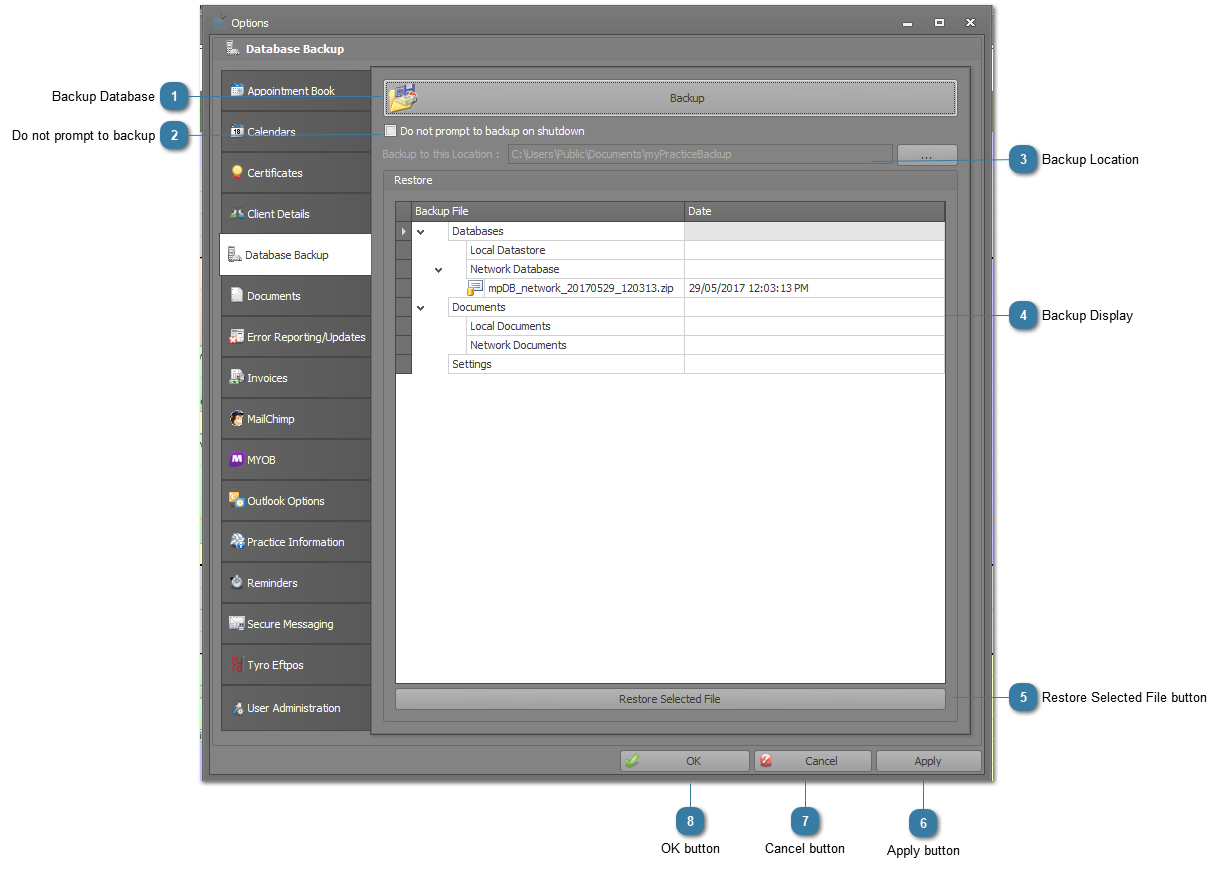
Task: Confirm with the OK button
Action: point(684,761)
